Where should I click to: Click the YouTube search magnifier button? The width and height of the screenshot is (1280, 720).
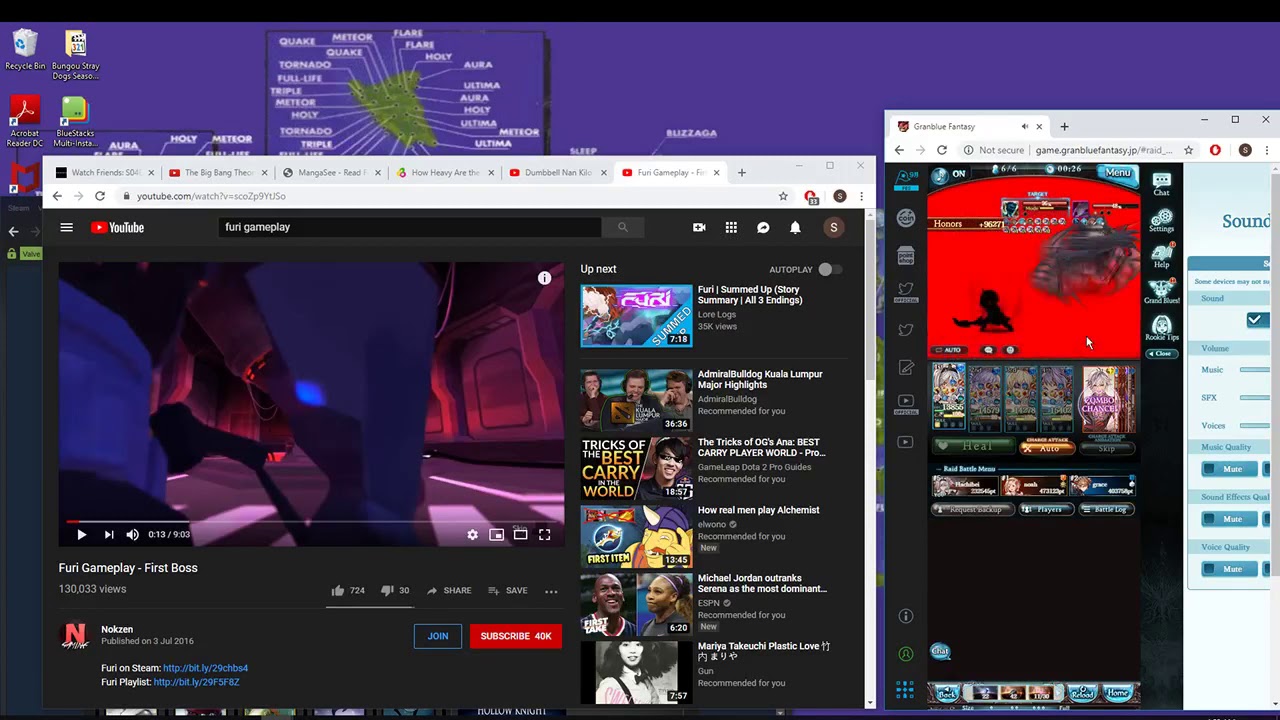[622, 227]
